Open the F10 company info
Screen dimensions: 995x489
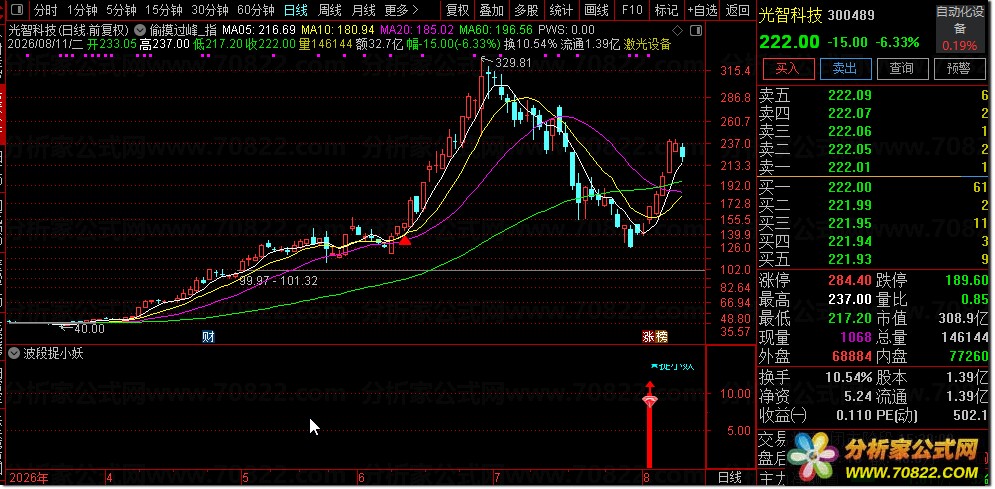pos(632,10)
